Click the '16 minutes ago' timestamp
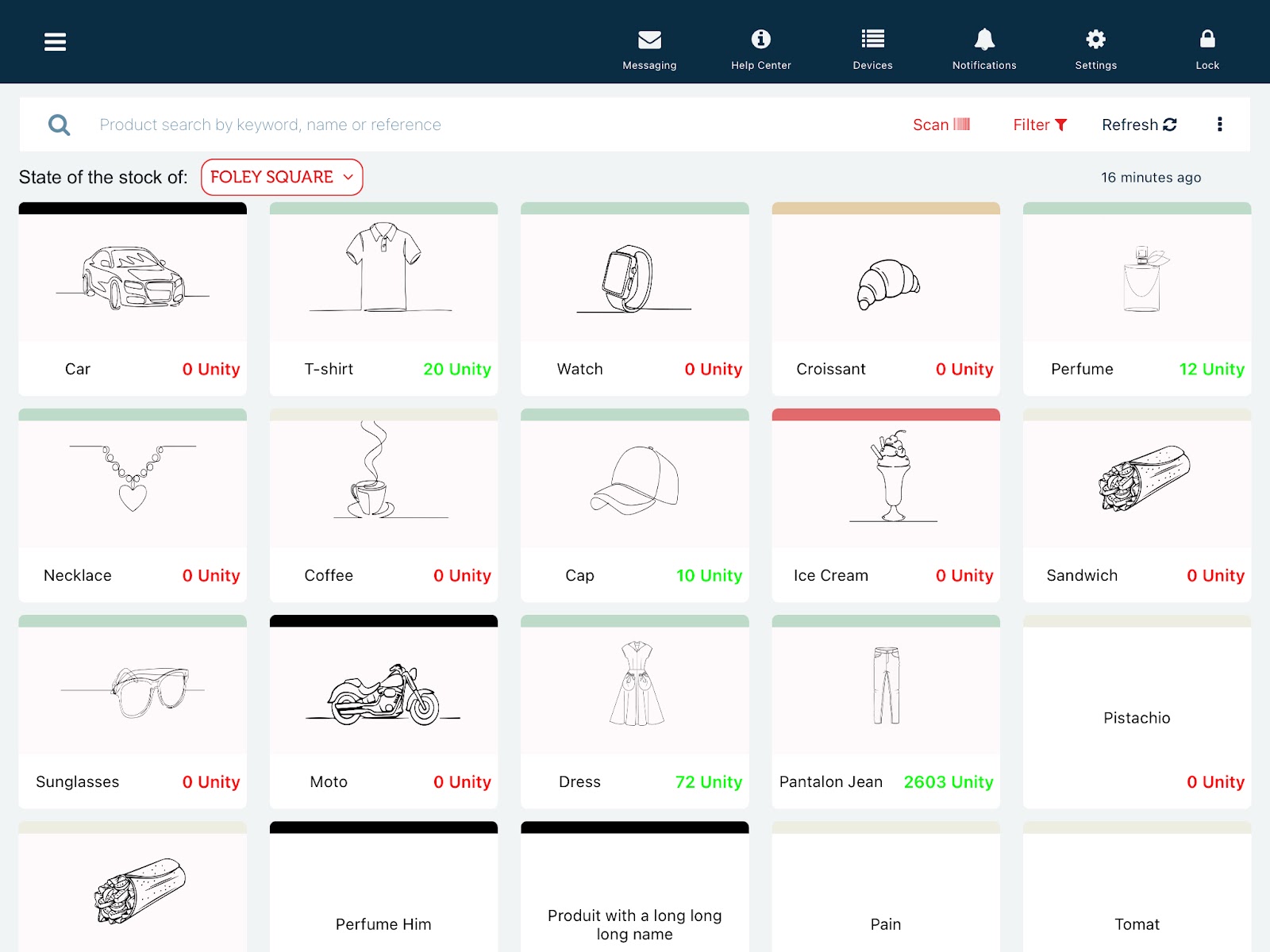This screenshot has width=1270, height=952. [x=1151, y=178]
